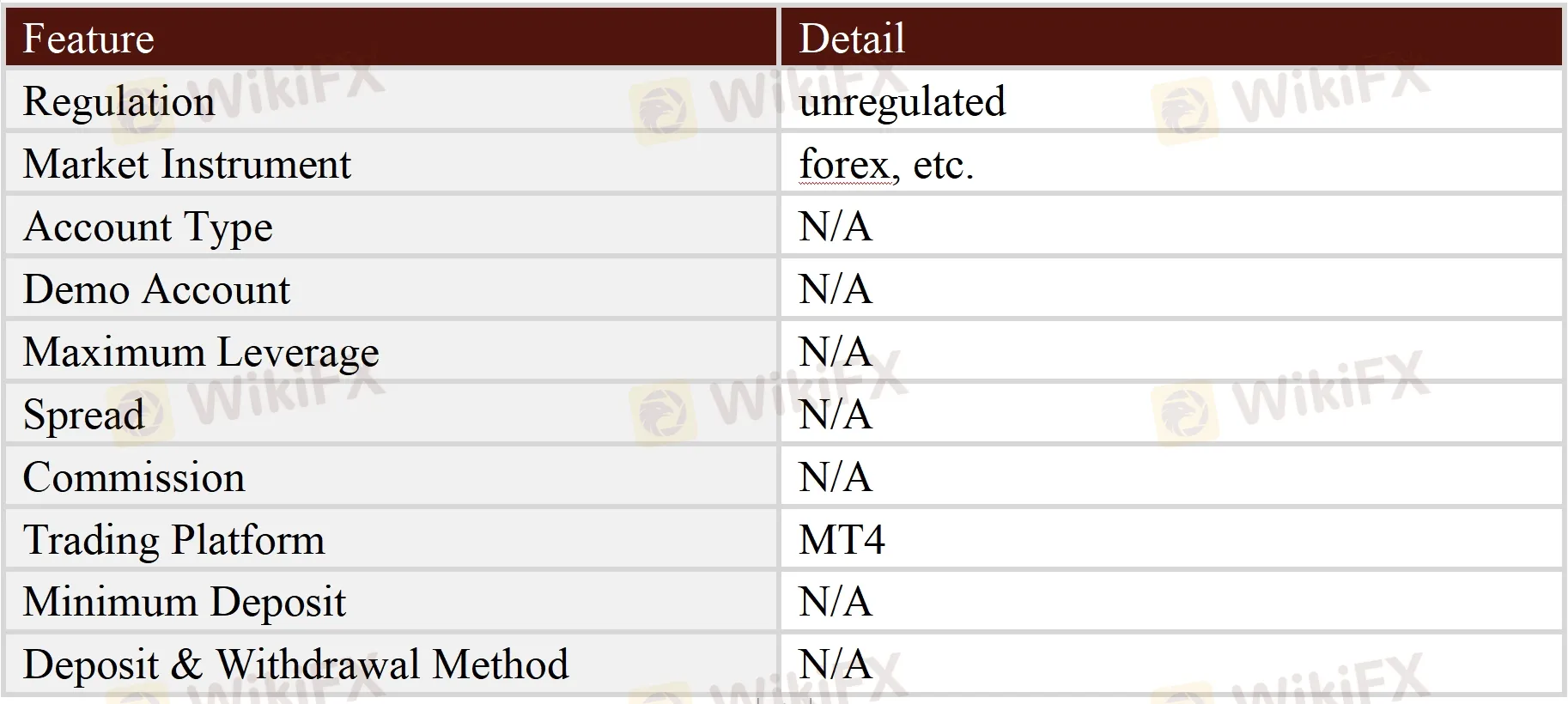Click the N/A value beside Account Type
Screen dimensions: 1568x704
tap(835, 227)
